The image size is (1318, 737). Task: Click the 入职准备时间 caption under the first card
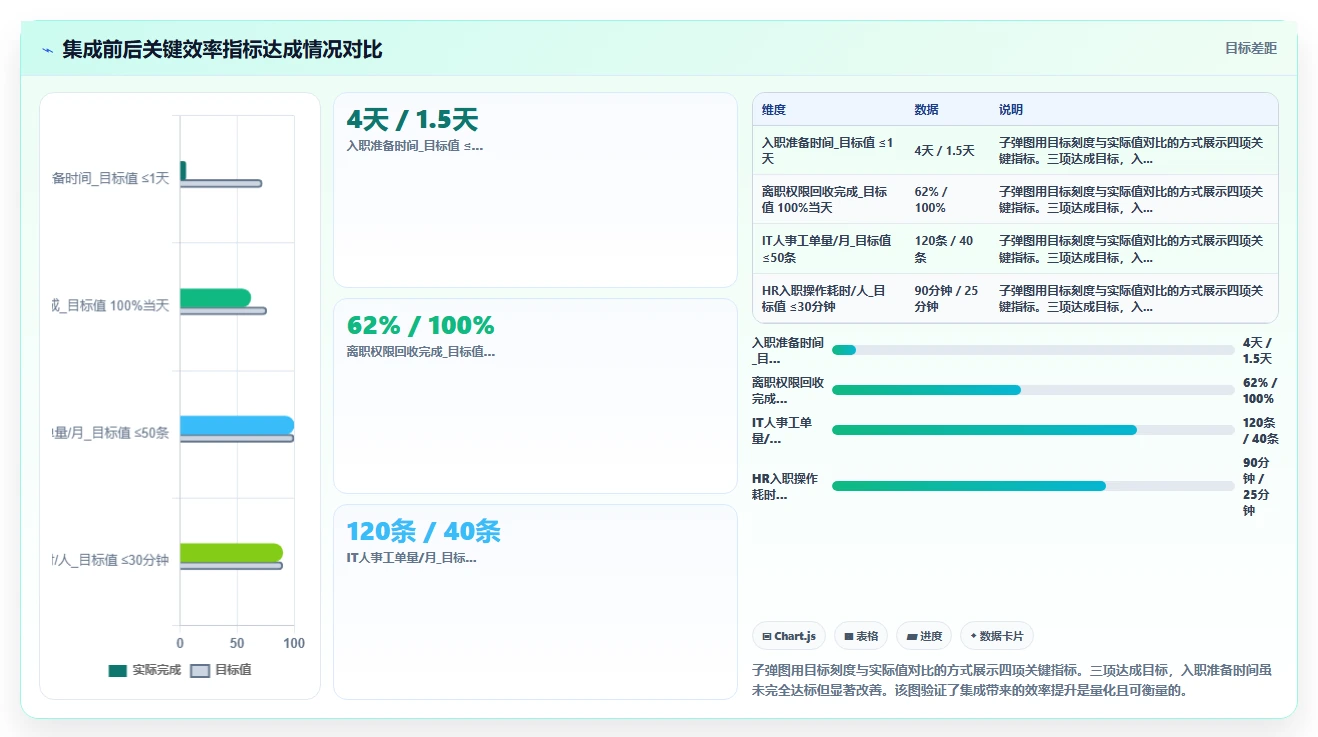pyautogui.click(x=415, y=145)
